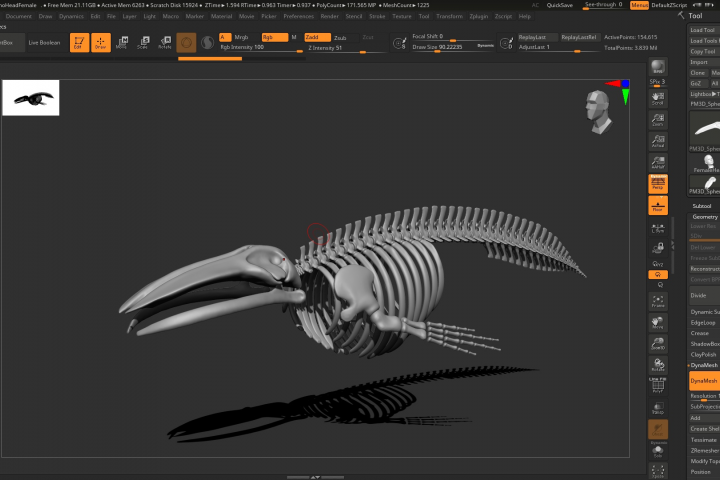Open the Document menu

[19, 17]
